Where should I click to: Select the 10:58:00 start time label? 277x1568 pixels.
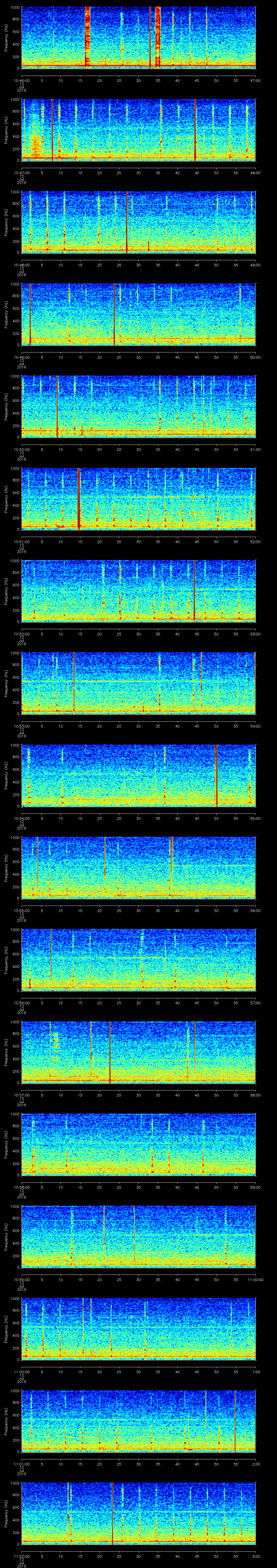[21, 1187]
